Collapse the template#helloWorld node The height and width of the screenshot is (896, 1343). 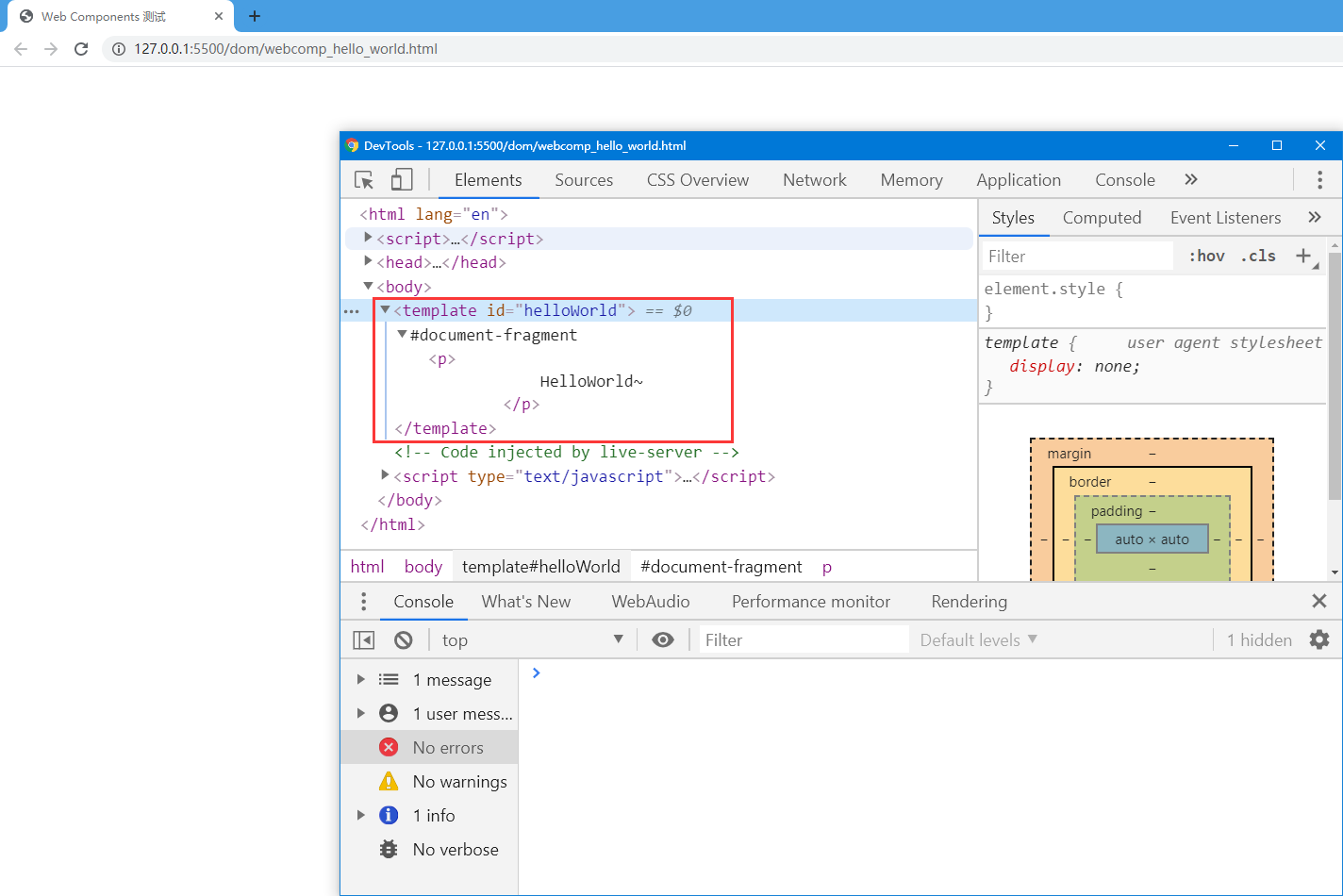click(x=386, y=309)
